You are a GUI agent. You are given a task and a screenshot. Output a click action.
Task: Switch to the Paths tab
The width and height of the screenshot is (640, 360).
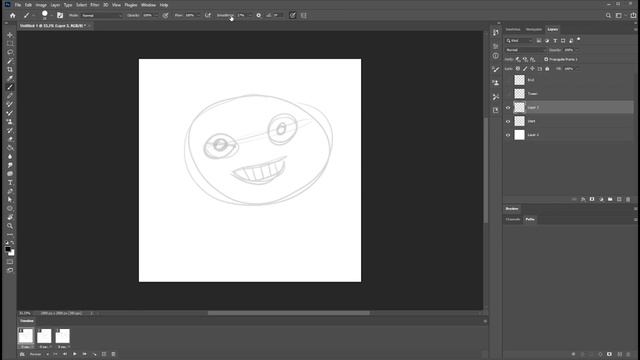click(x=530, y=219)
